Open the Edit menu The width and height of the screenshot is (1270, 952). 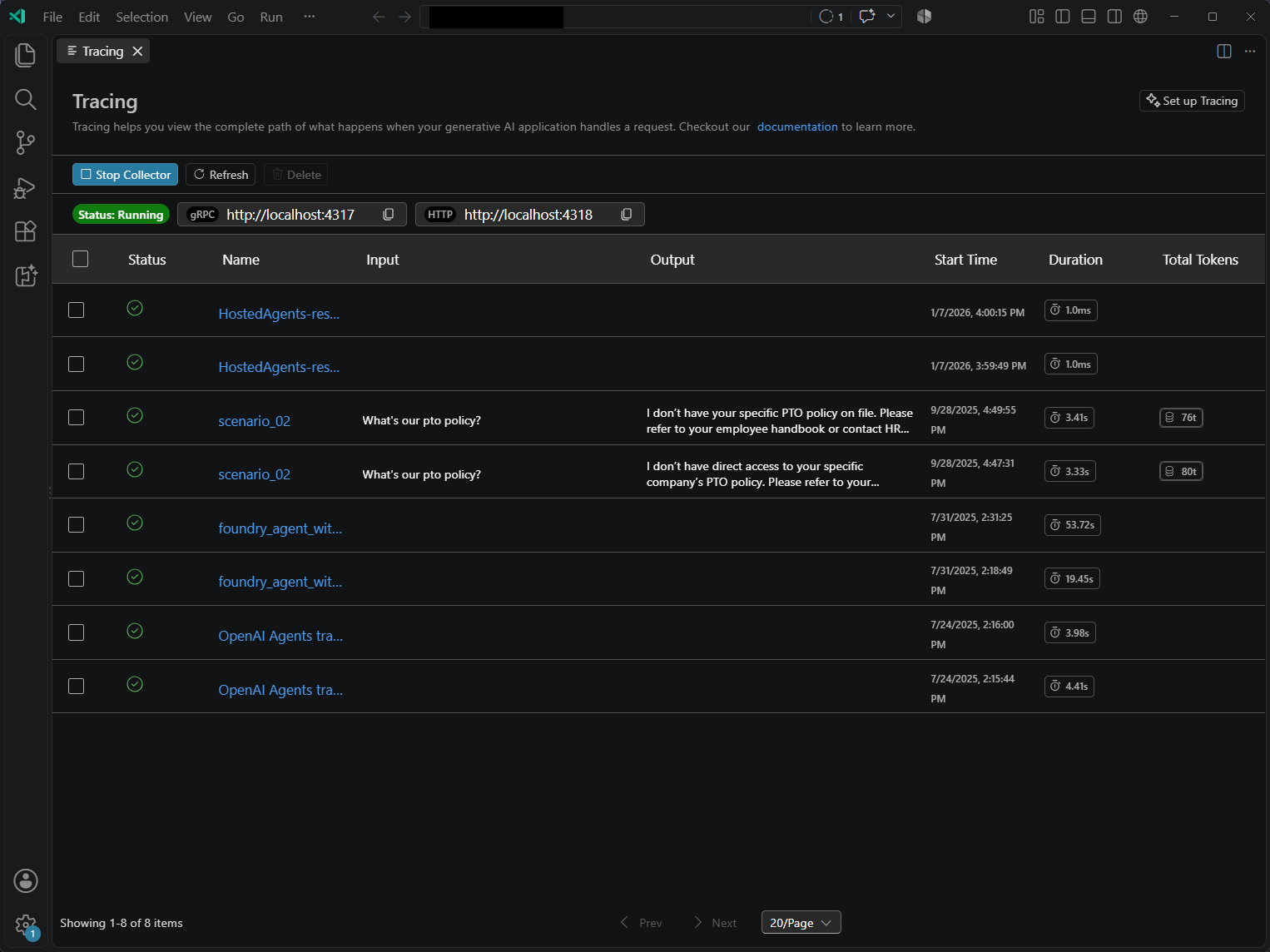coord(89,17)
